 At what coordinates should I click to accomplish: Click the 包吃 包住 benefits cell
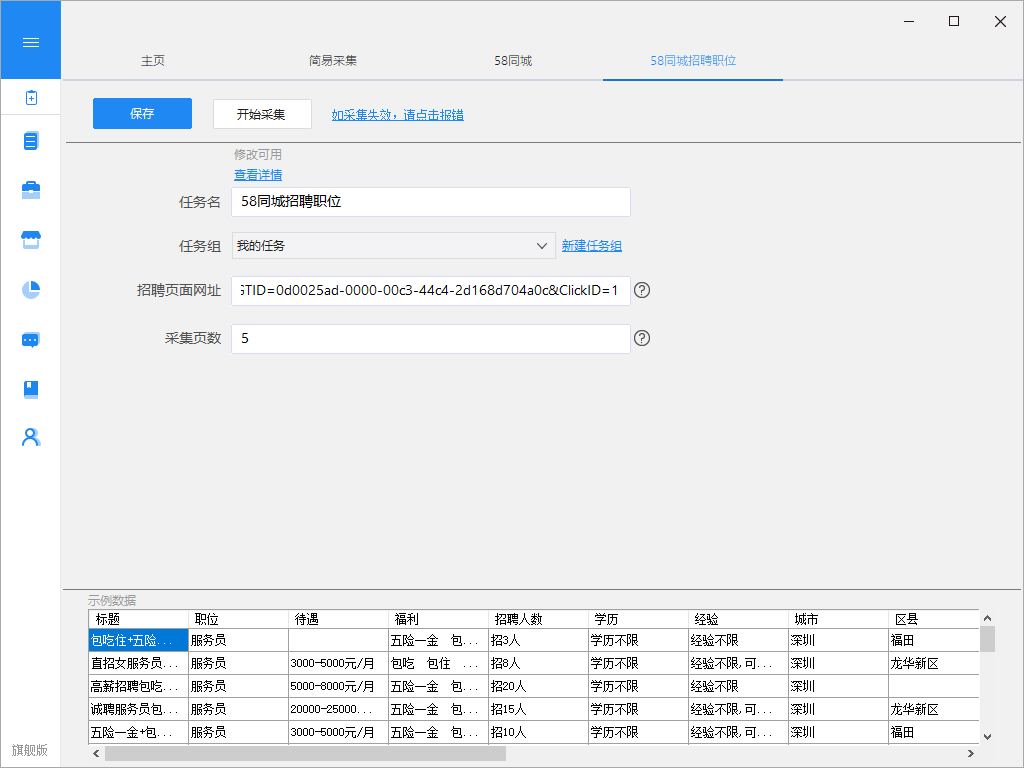coord(438,664)
